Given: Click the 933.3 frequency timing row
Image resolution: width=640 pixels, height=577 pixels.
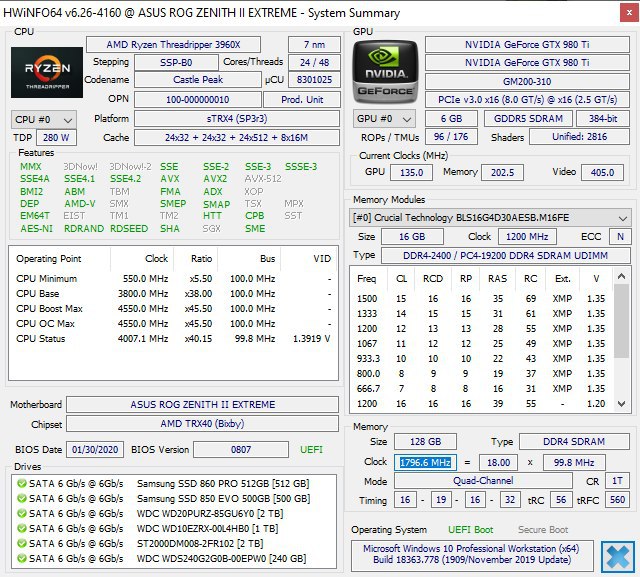Looking at the screenshot, I should click(482, 359).
